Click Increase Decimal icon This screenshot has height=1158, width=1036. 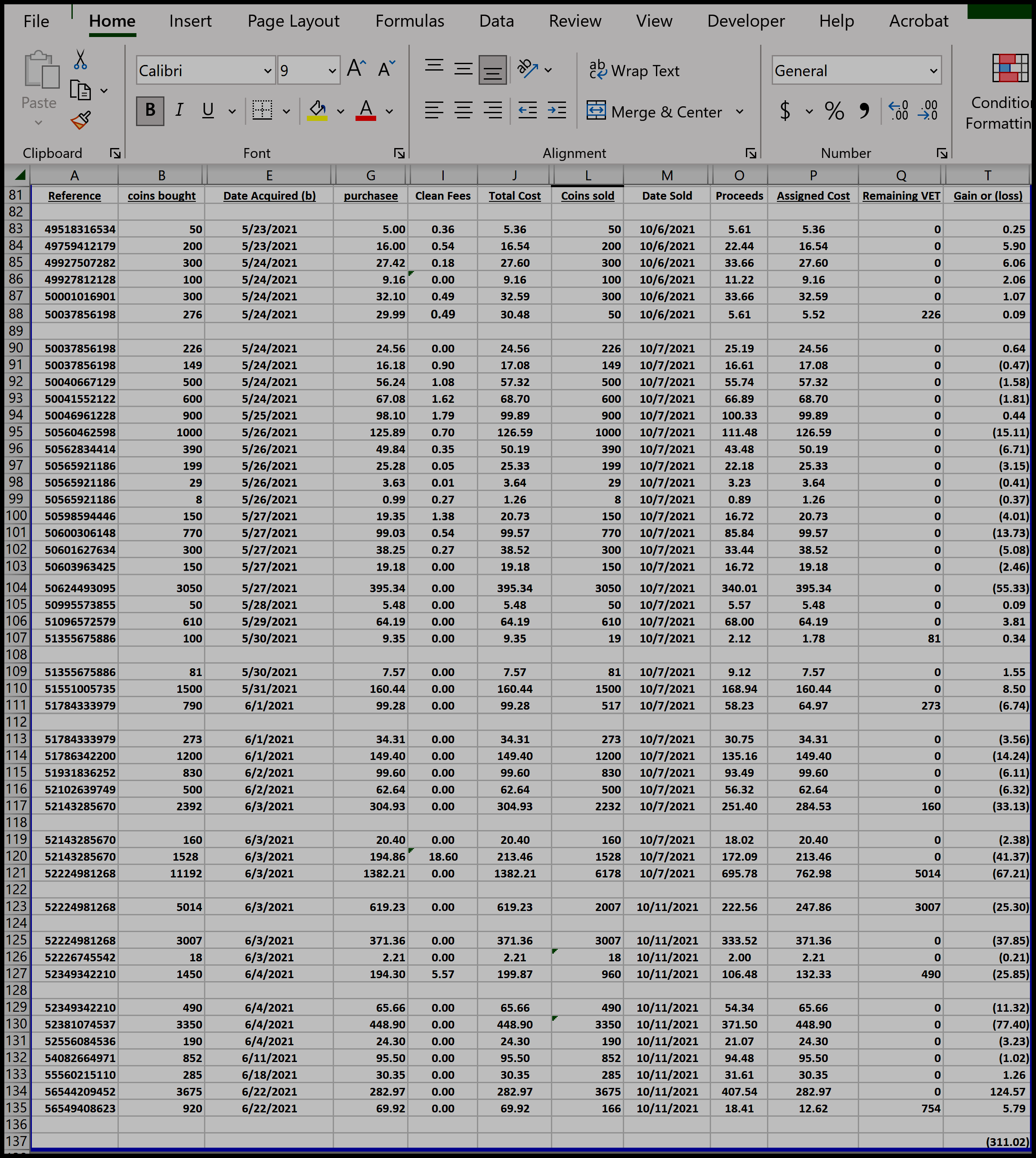[x=898, y=111]
